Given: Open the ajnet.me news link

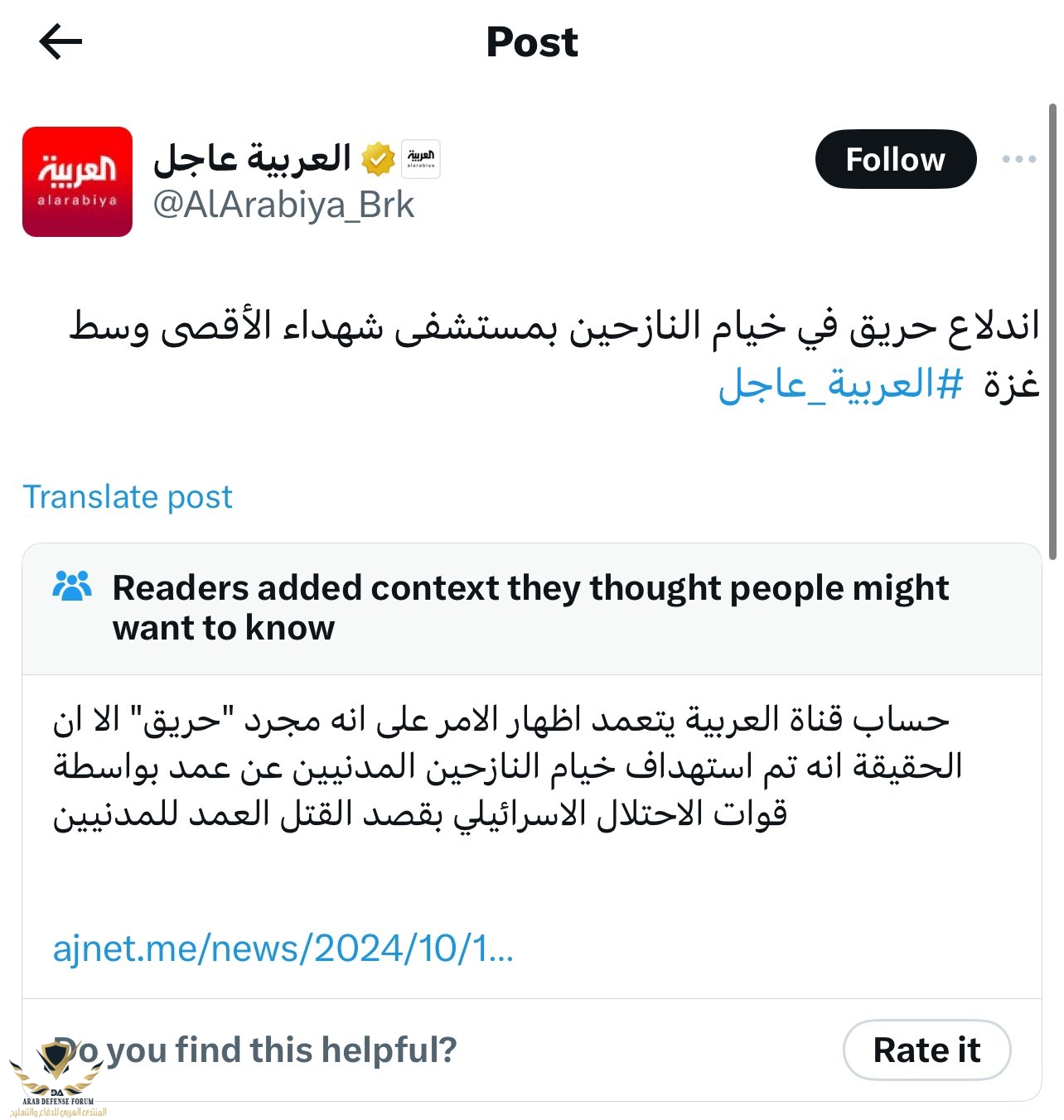Looking at the screenshot, I should [x=283, y=948].
